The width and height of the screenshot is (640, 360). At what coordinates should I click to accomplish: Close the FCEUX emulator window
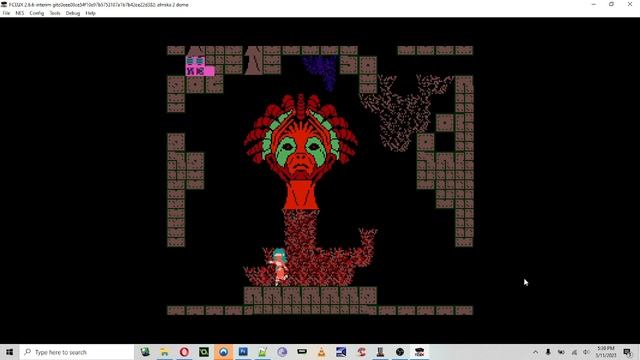click(x=630, y=4)
